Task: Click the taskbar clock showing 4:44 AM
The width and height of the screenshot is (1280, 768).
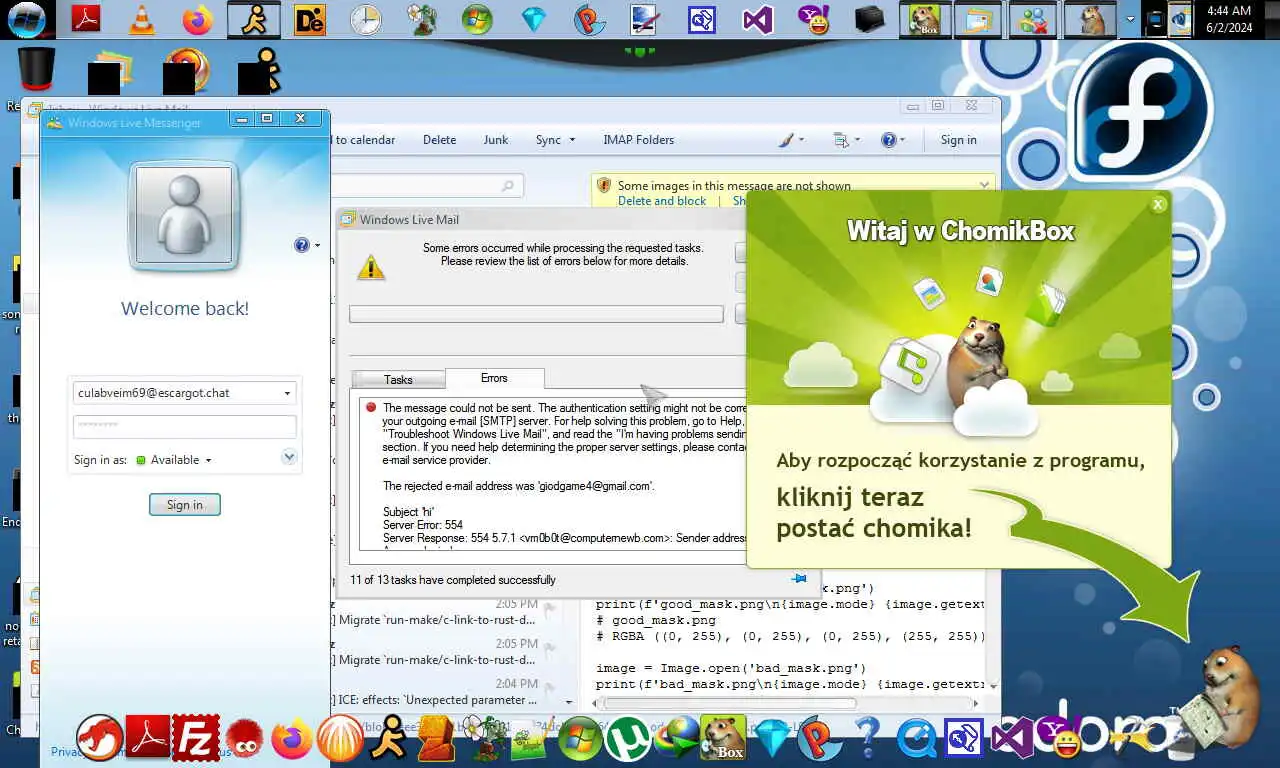Action: [1228, 19]
